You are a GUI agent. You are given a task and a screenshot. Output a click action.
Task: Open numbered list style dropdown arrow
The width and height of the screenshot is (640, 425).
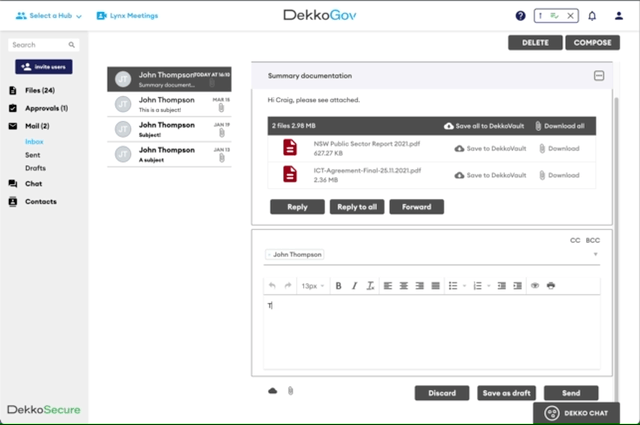[489, 286]
